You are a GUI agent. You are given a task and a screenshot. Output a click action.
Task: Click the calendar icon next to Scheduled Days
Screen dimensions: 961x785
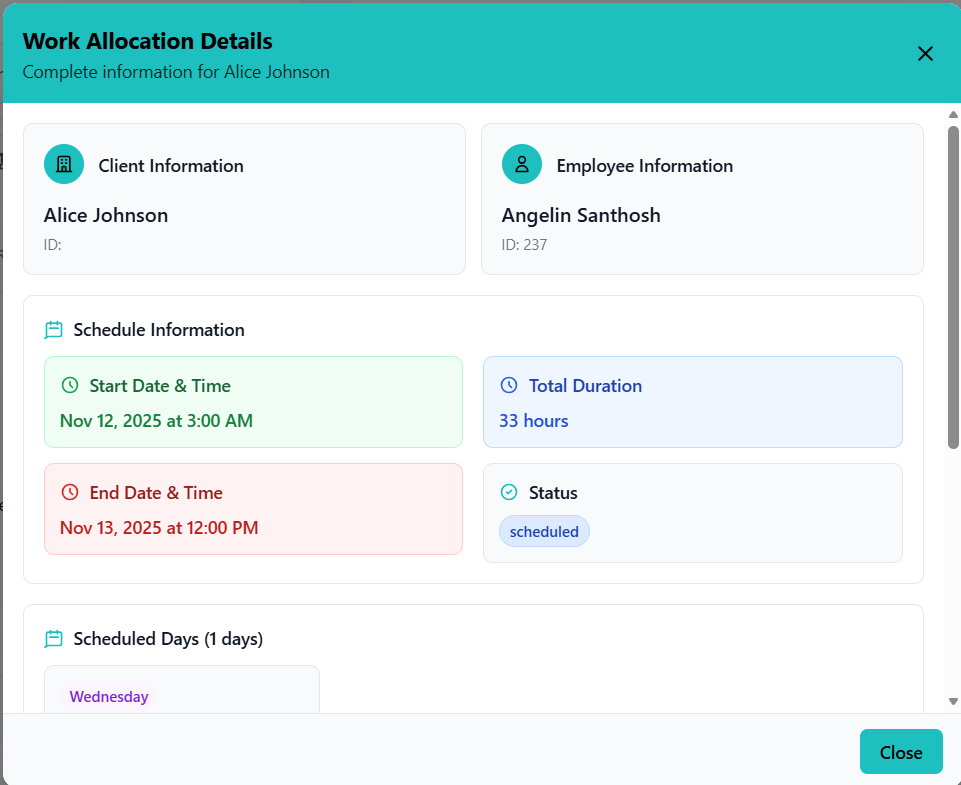click(54, 639)
